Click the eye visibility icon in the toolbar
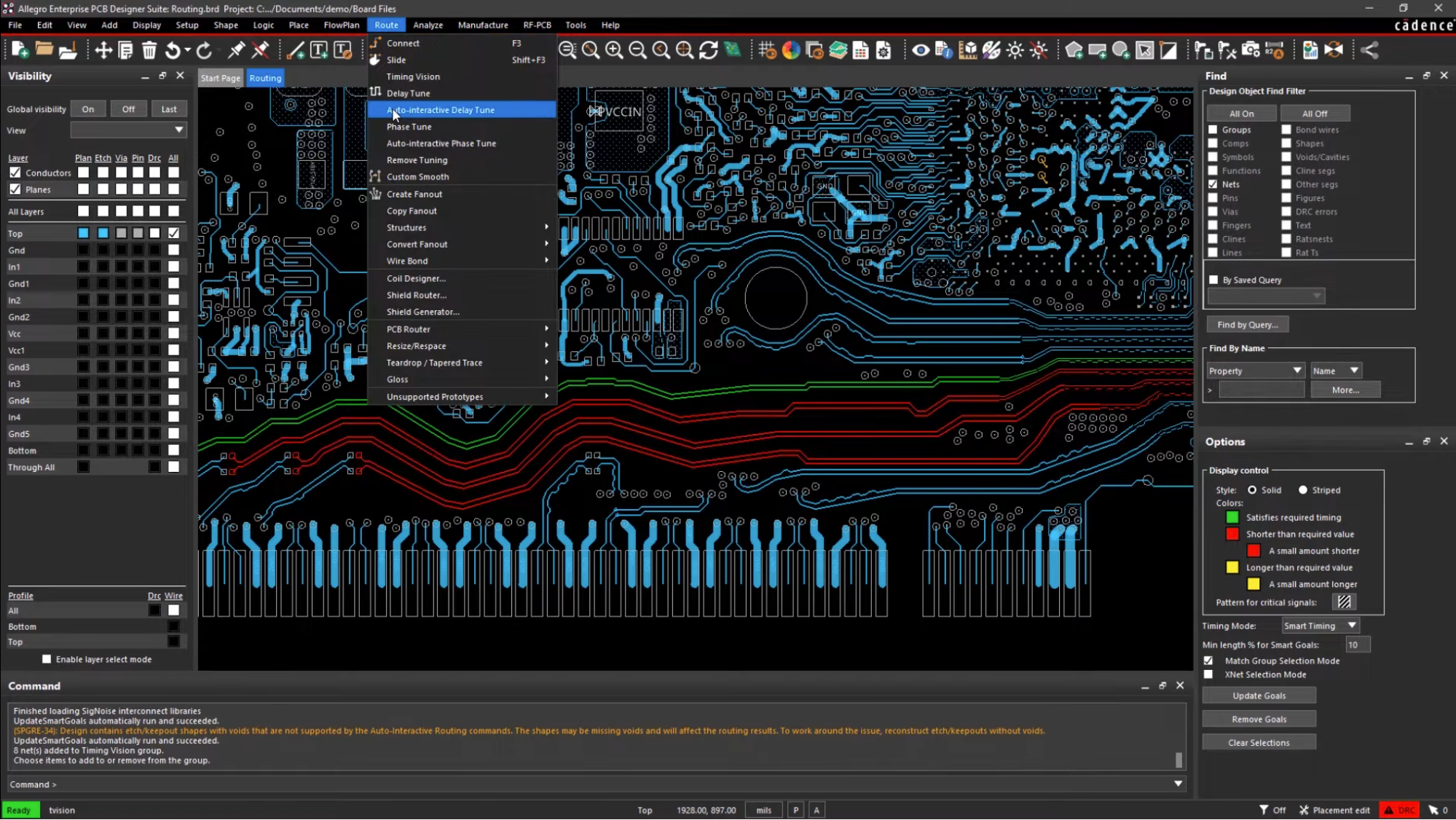Viewport: 1456px width, 820px height. [920, 50]
